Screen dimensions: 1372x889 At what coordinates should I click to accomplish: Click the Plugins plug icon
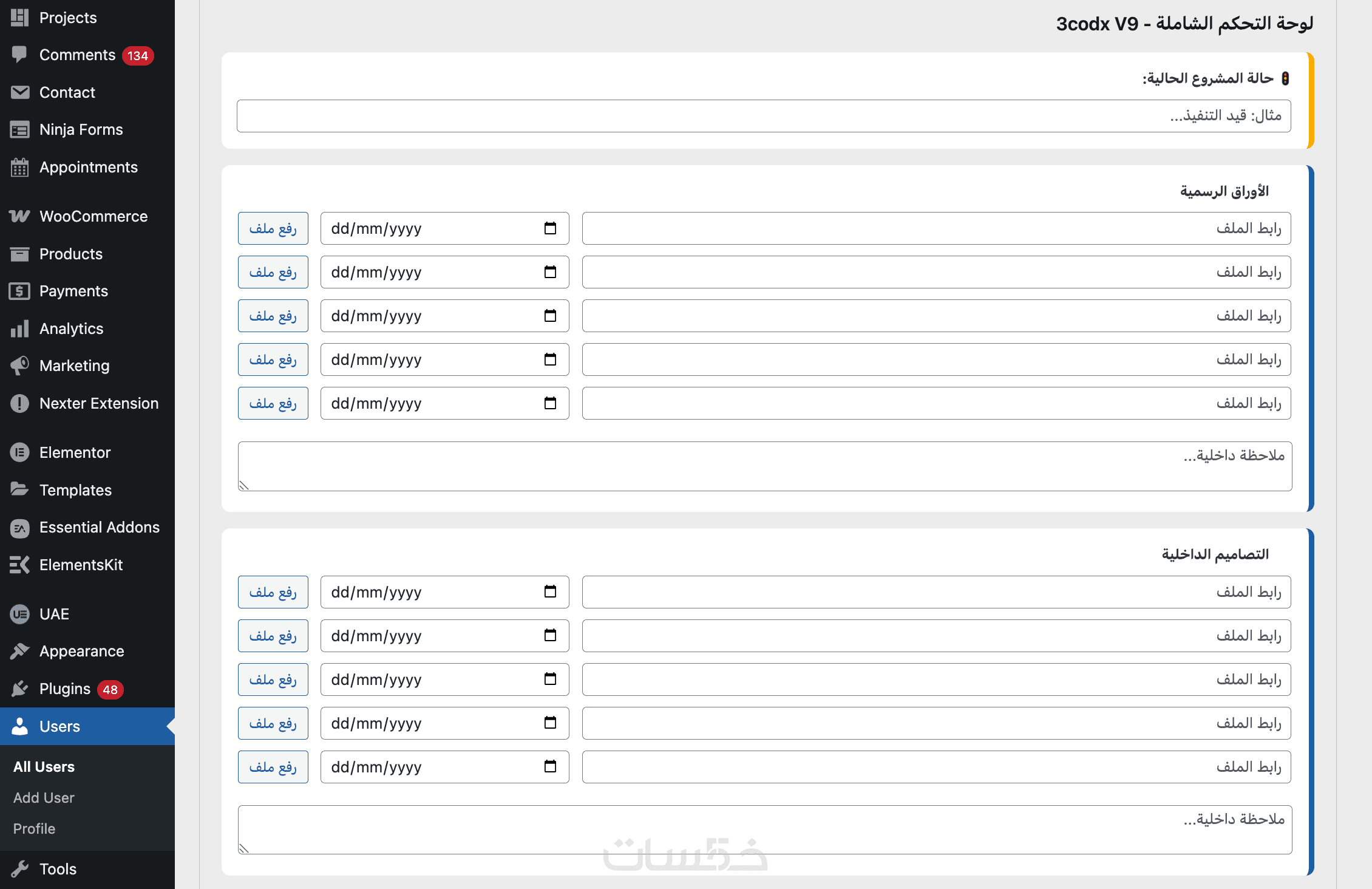(x=19, y=689)
